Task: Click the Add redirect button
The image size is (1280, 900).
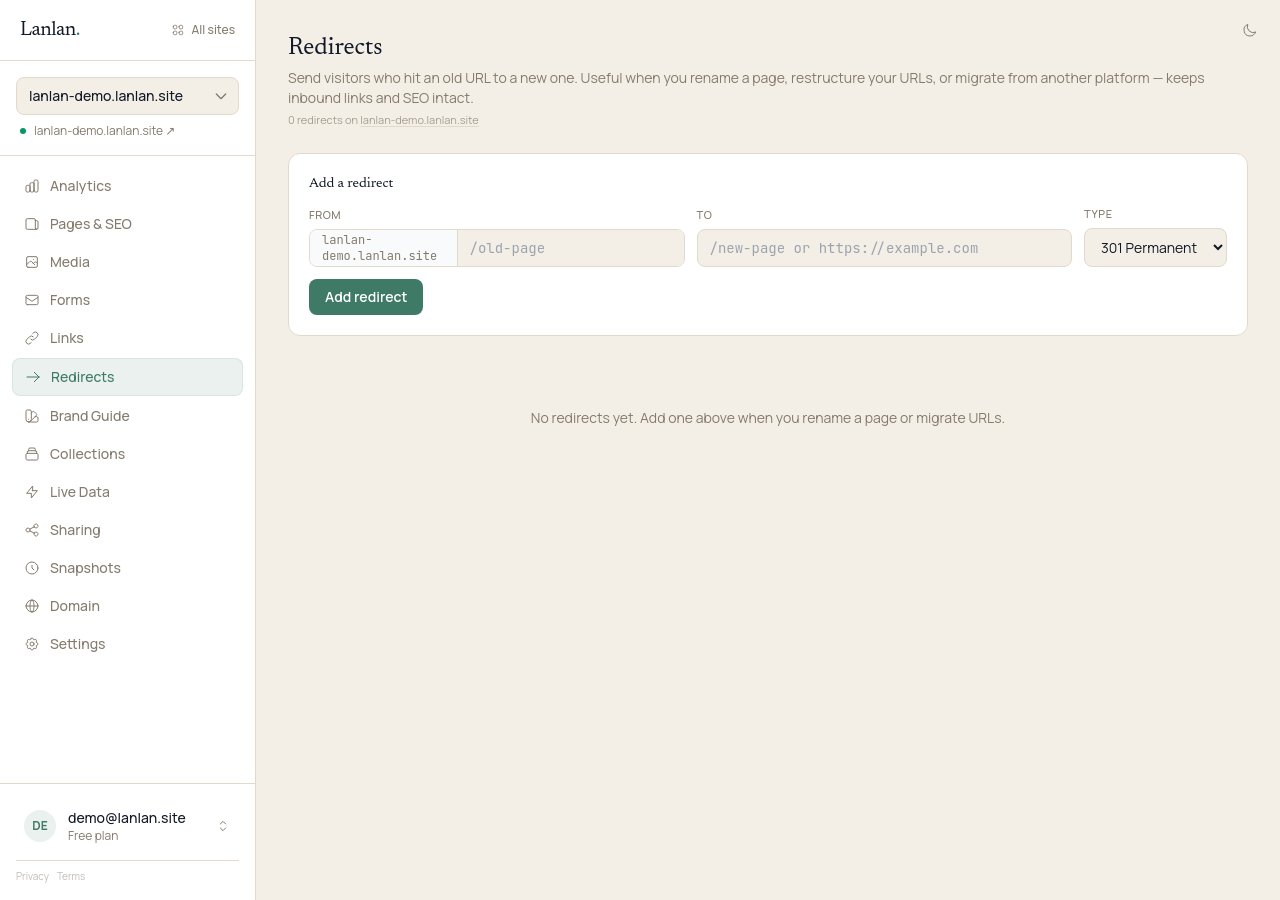Action: [366, 297]
